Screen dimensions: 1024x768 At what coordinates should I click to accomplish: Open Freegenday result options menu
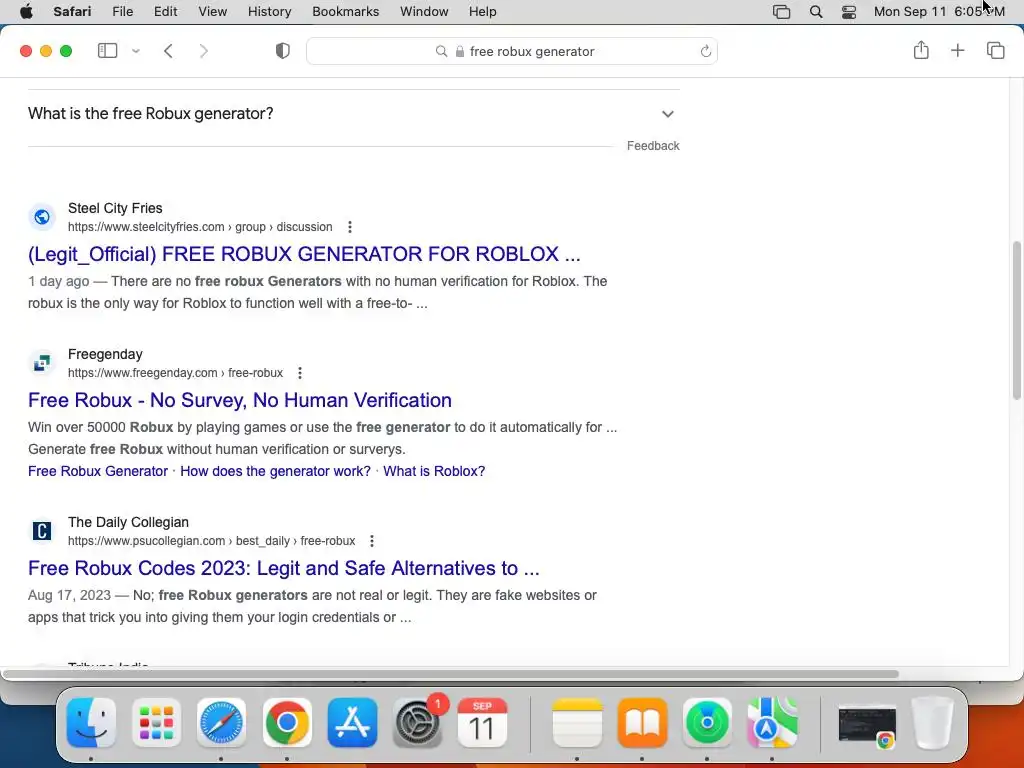[x=300, y=373]
